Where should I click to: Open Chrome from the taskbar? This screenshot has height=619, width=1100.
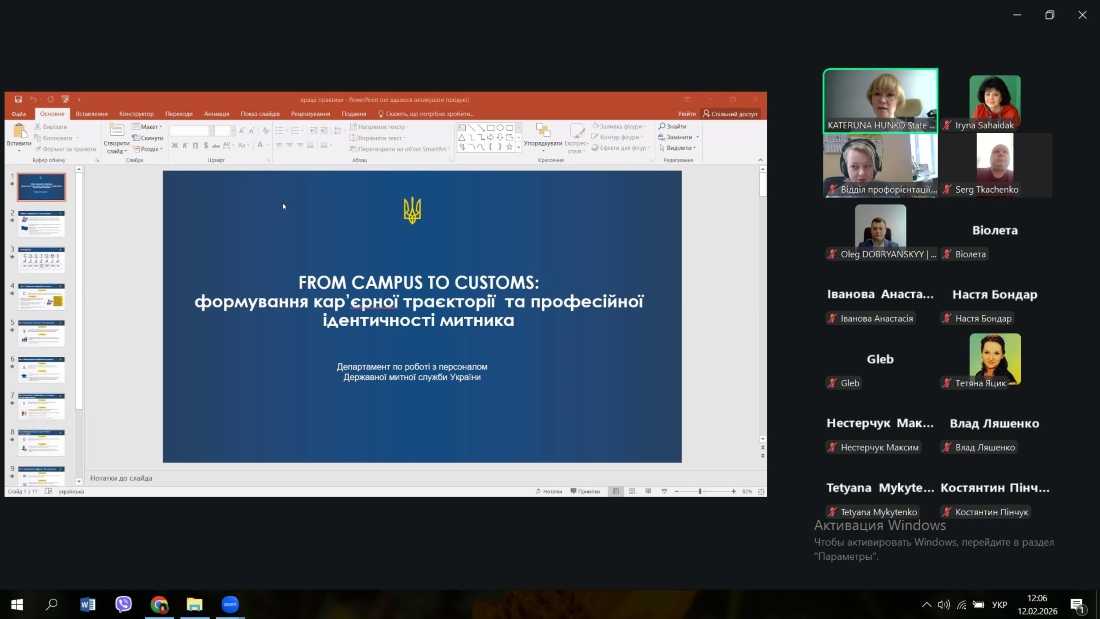(x=159, y=604)
